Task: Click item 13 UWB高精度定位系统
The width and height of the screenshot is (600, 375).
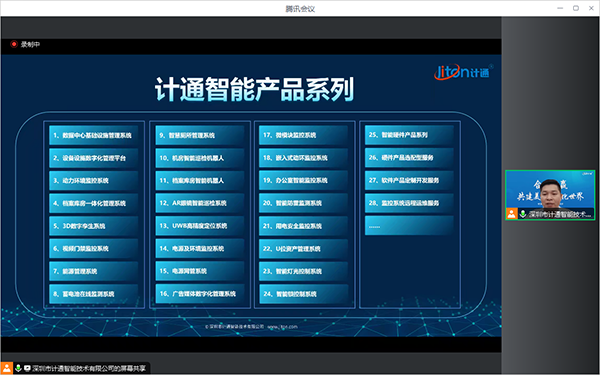Action: pos(200,226)
